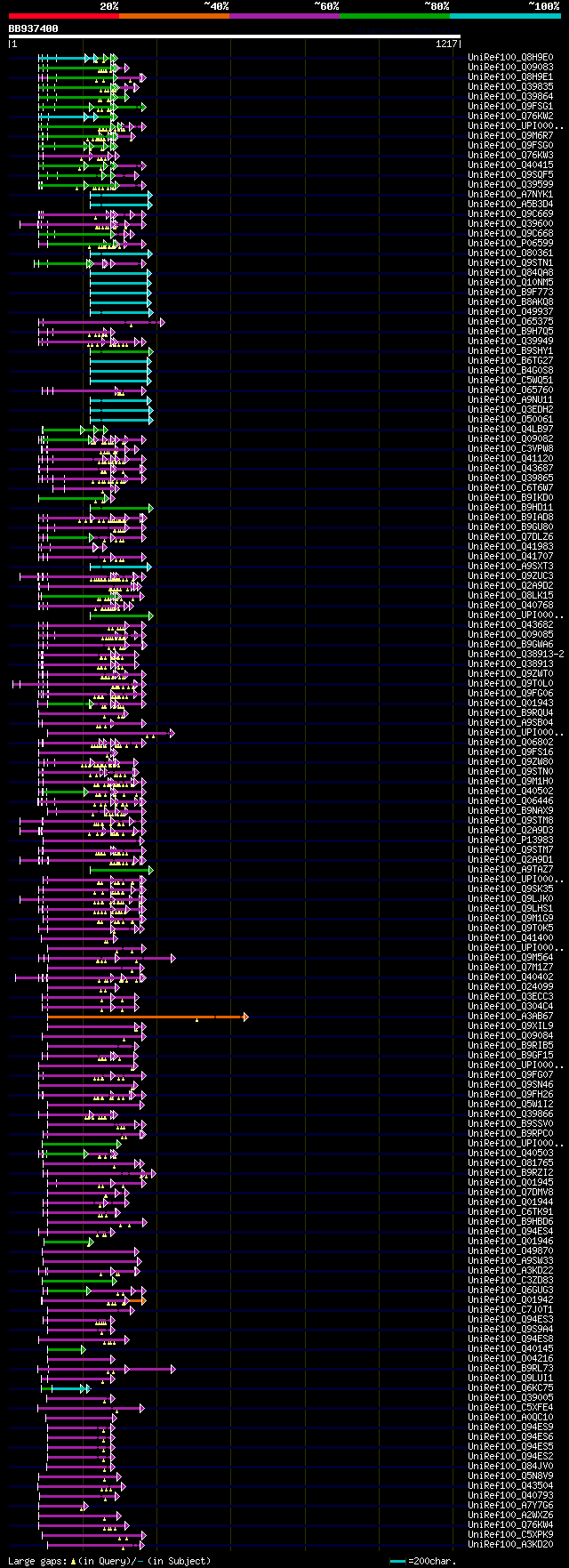Screen dimensions: 569x1568
Task: Click the UniRef100_B9SHY1 label
Action: [510, 351]
